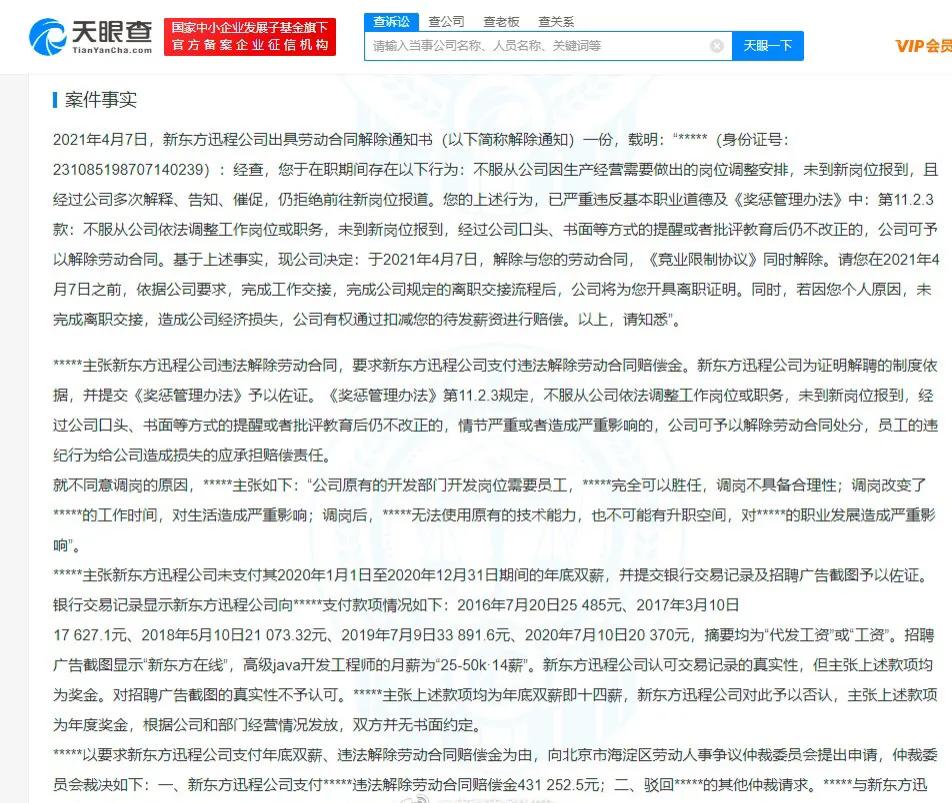952x803 pixels.
Task: Switch to the 查公司 tab
Action: coord(446,22)
